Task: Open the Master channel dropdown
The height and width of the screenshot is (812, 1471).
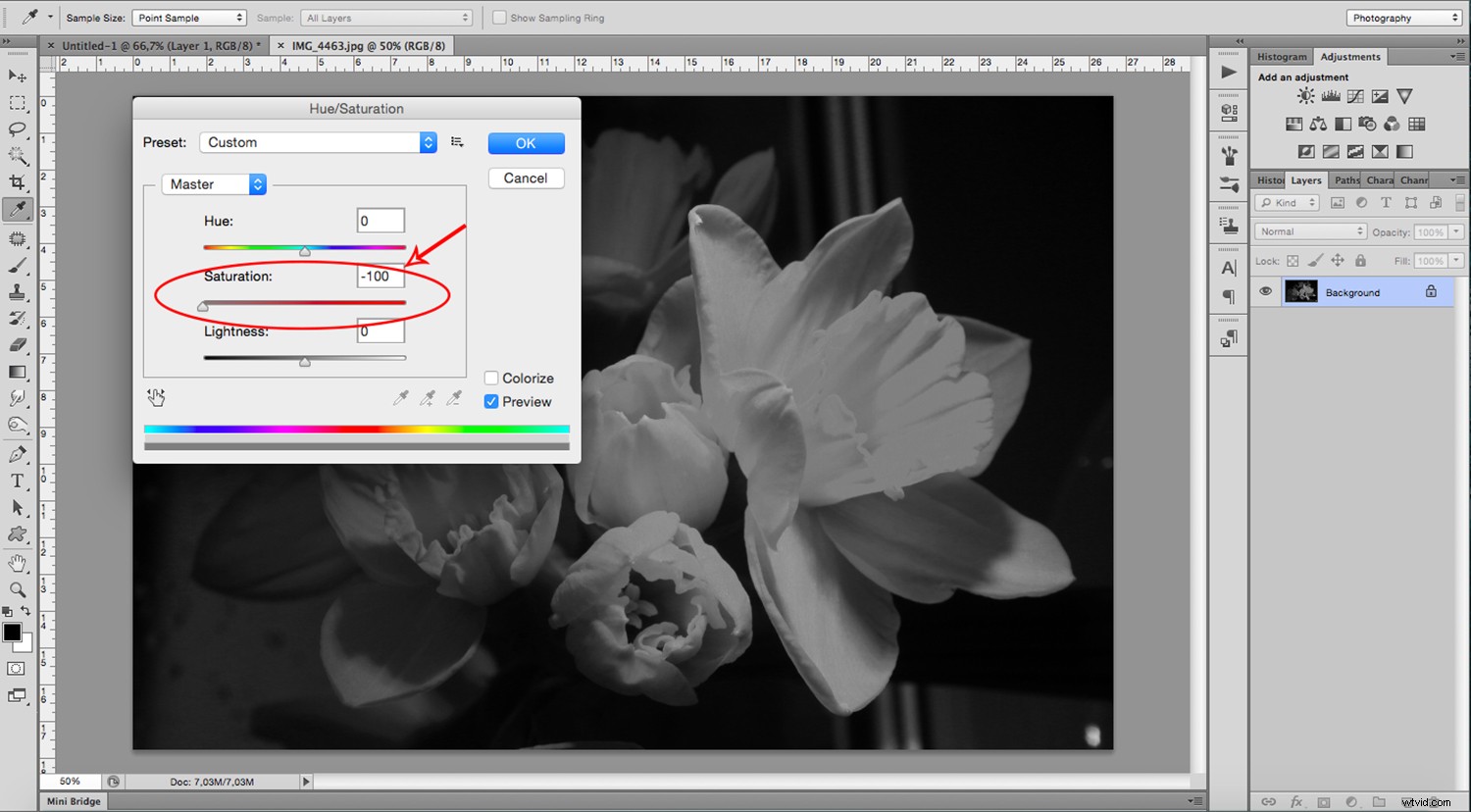Action: click(214, 184)
